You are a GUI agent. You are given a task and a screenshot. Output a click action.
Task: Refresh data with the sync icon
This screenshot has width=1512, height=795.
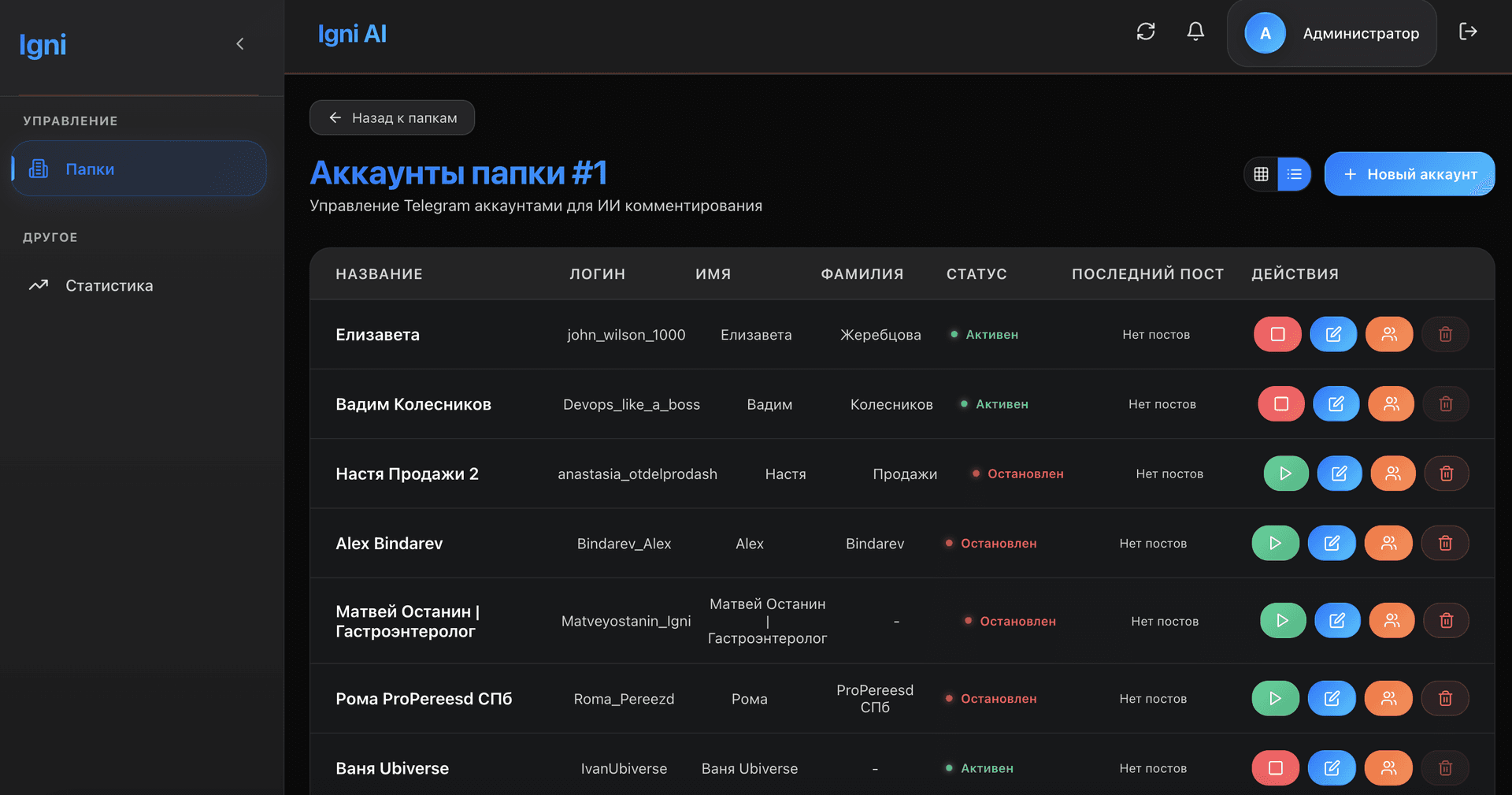1146,32
